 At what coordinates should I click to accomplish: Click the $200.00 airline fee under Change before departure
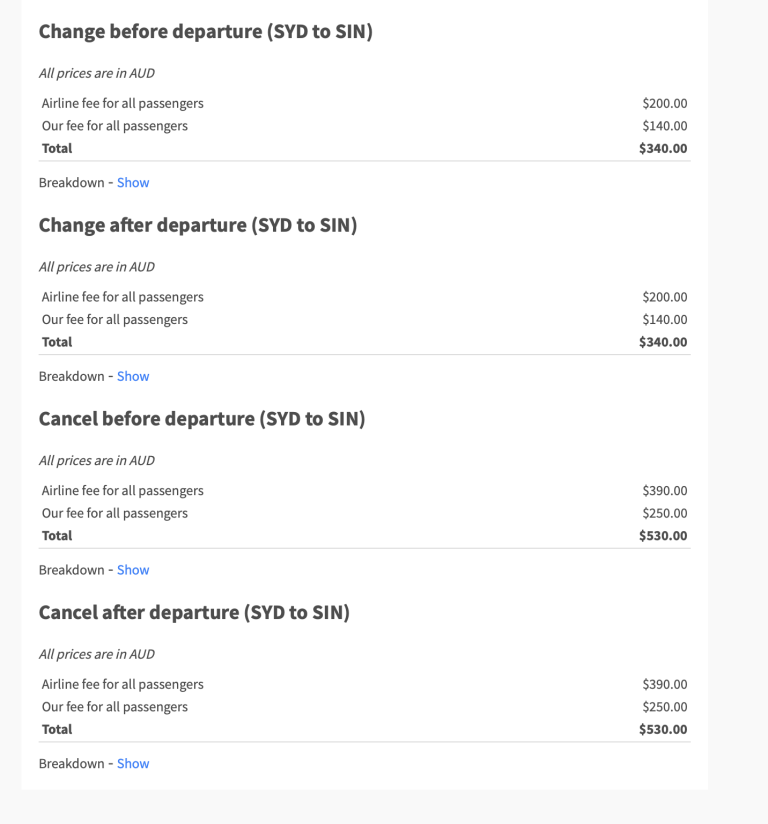pos(665,104)
